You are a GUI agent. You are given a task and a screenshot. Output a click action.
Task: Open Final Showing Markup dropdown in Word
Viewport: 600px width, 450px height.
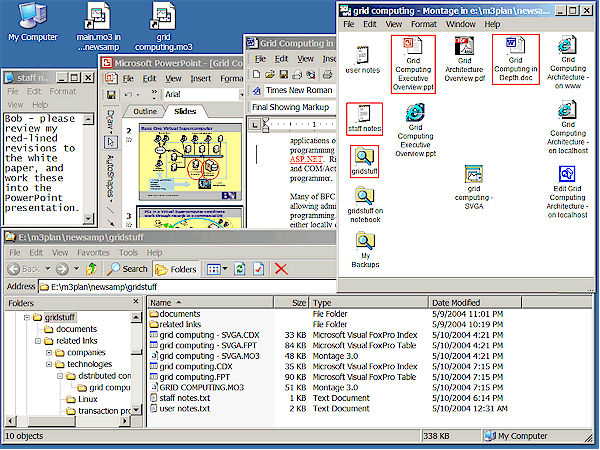pyautogui.click(x=293, y=107)
